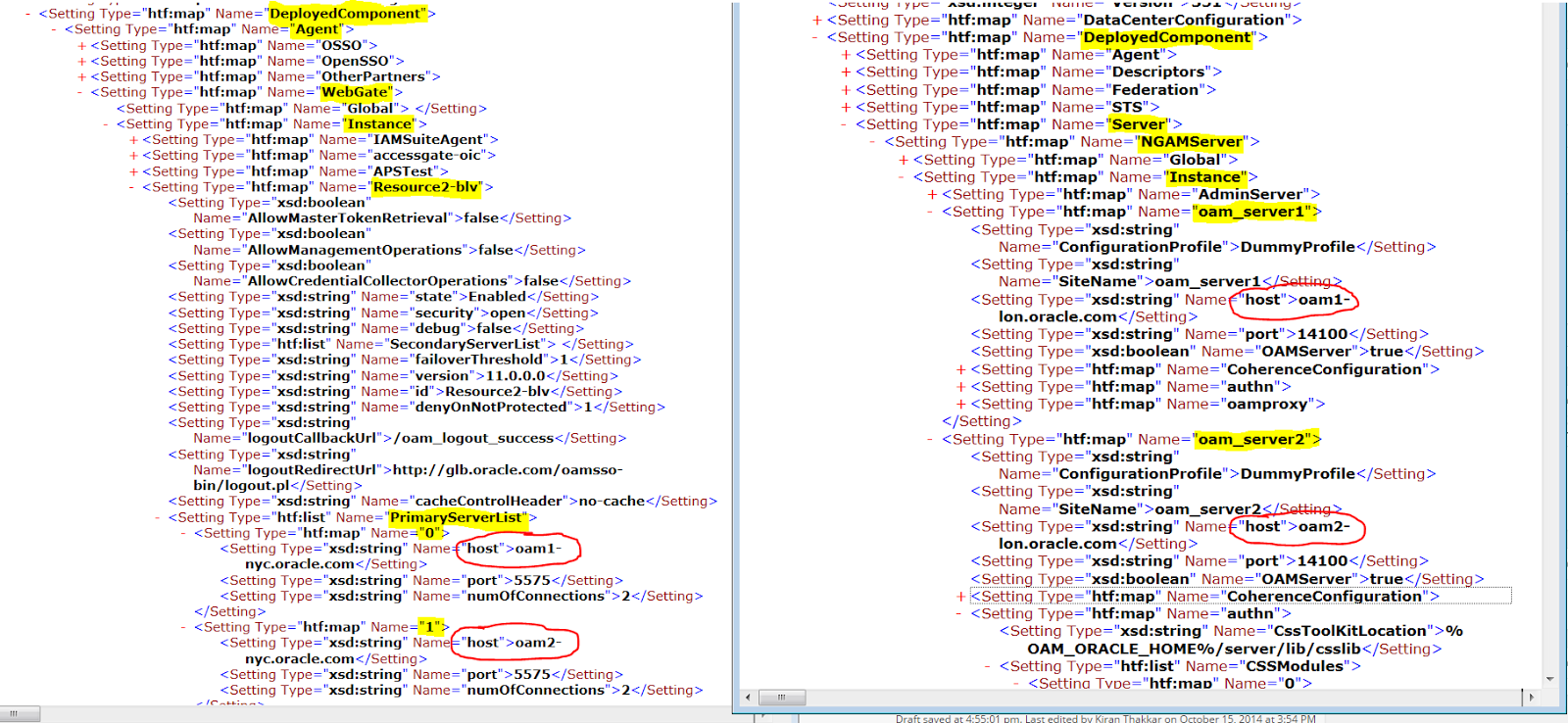
Task: Collapse the Instance map under NGAMServer
Action: point(904,177)
